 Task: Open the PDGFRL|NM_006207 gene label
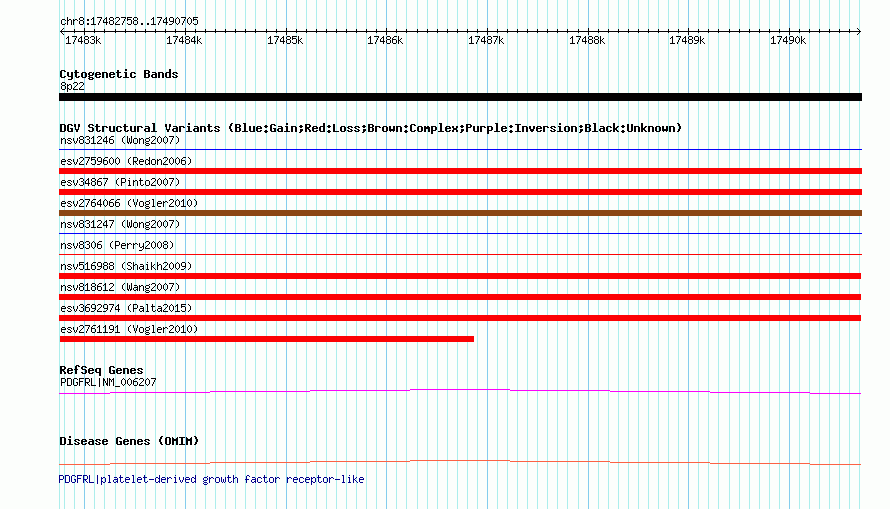coord(108,382)
